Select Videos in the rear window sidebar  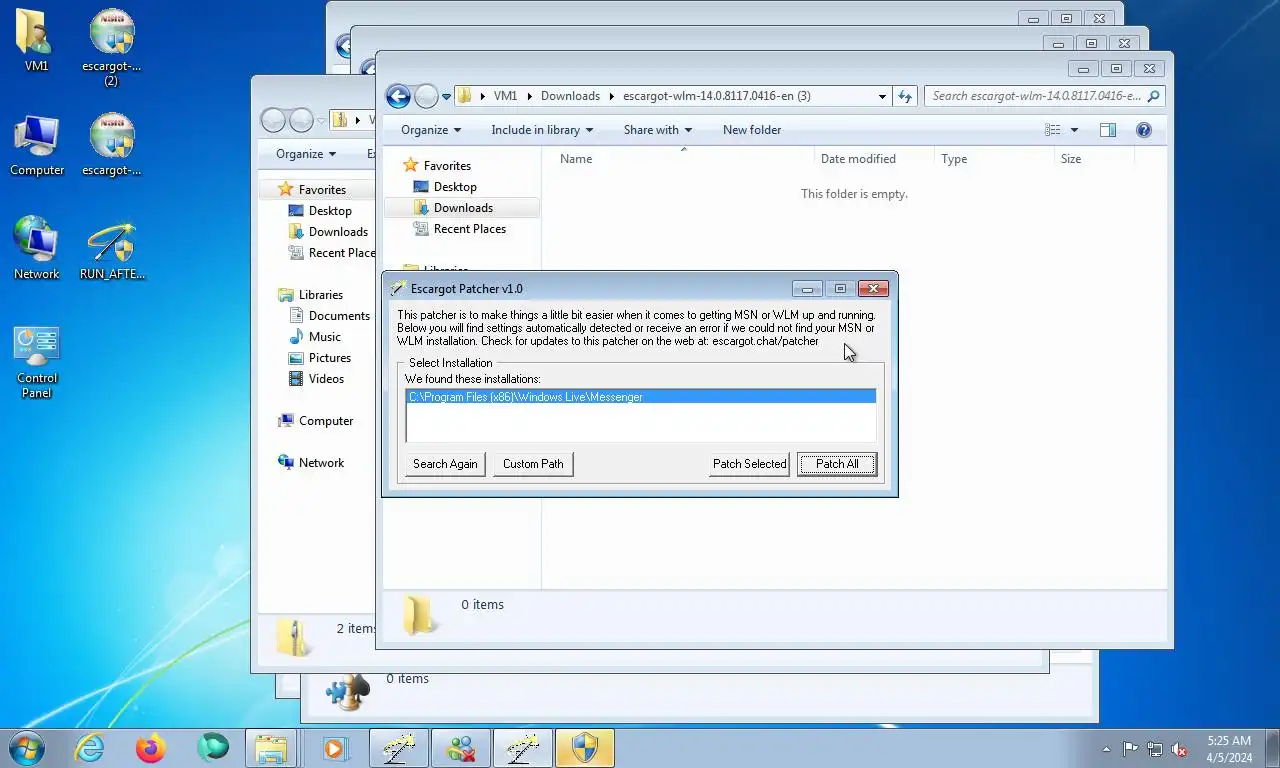[326, 379]
